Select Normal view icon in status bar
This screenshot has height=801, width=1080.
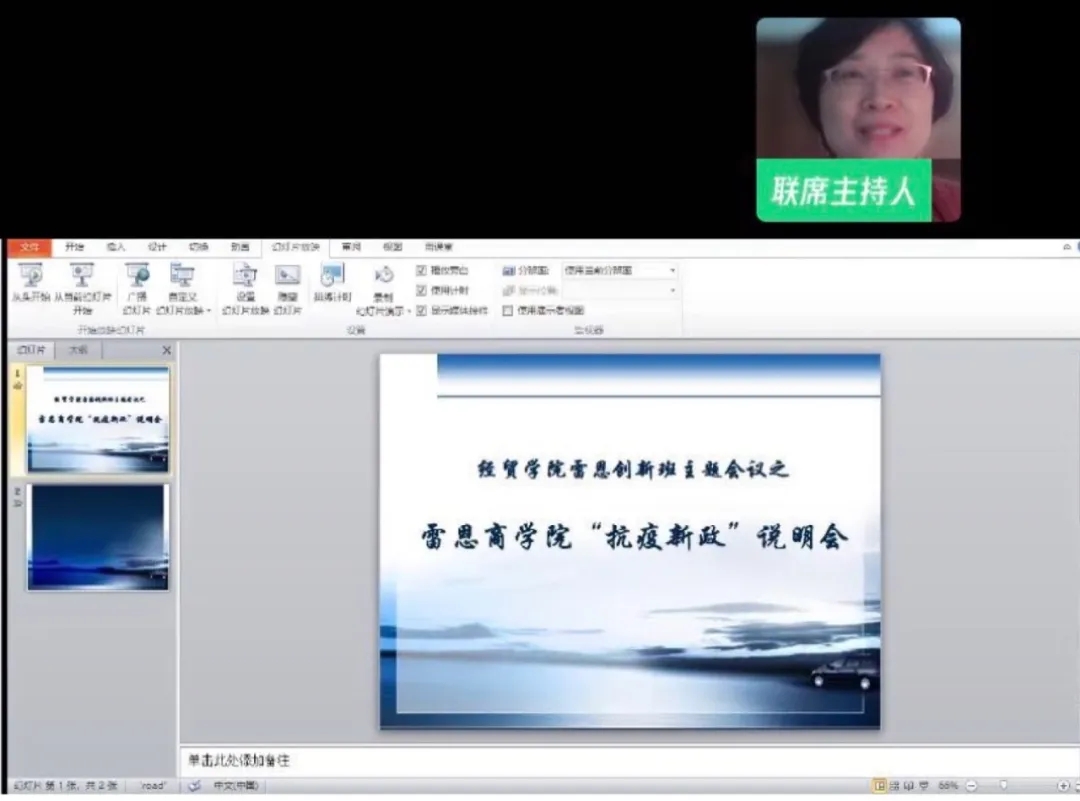[x=880, y=786]
